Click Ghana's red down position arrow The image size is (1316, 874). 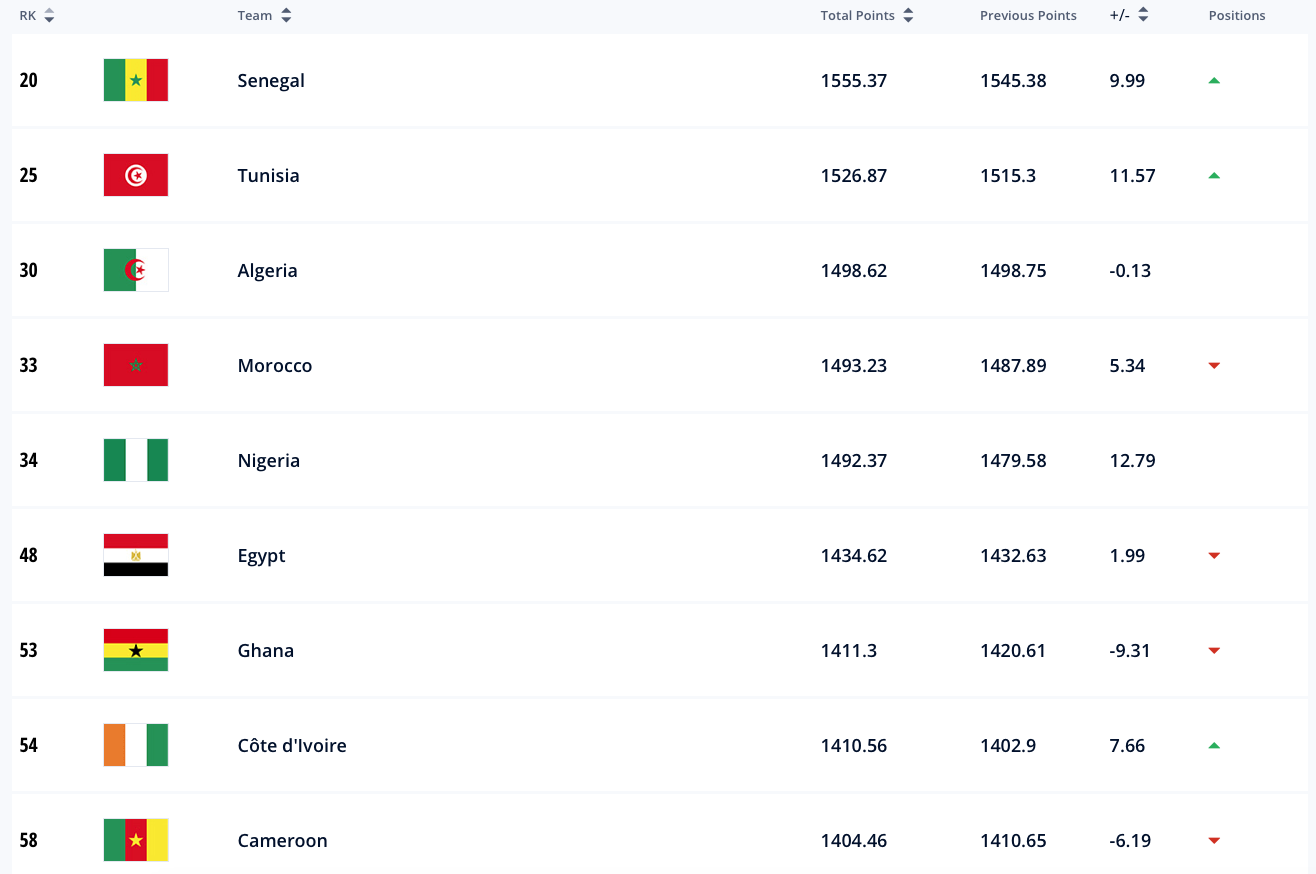point(1214,651)
